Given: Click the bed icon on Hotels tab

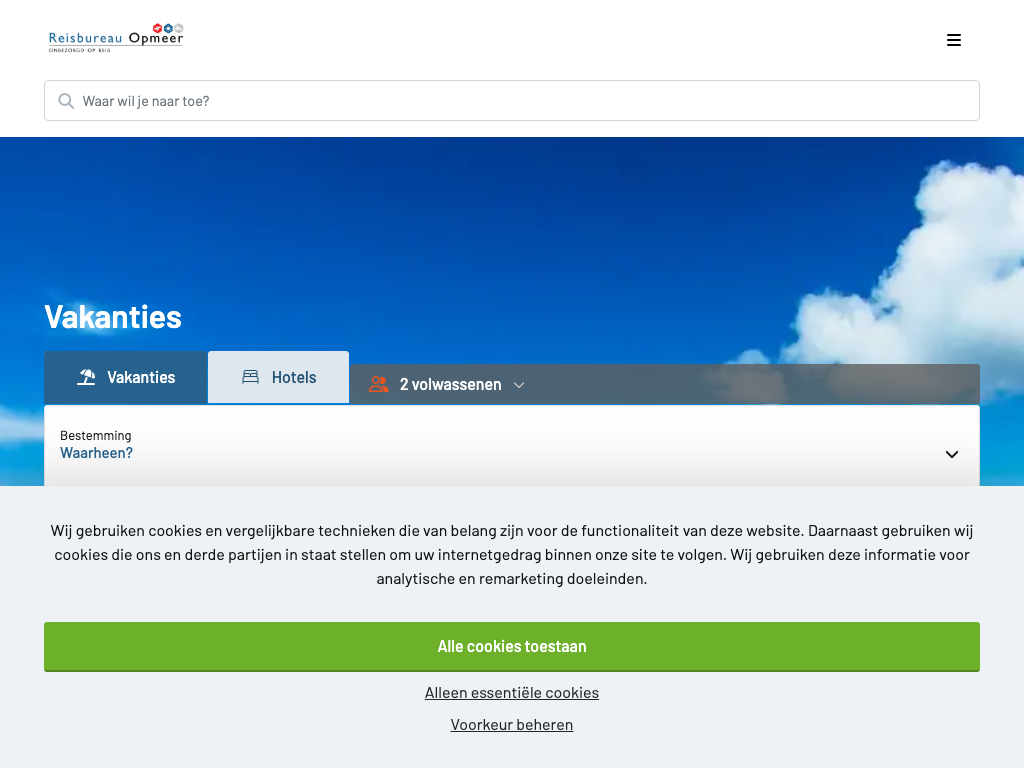Looking at the screenshot, I should coord(250,377).
